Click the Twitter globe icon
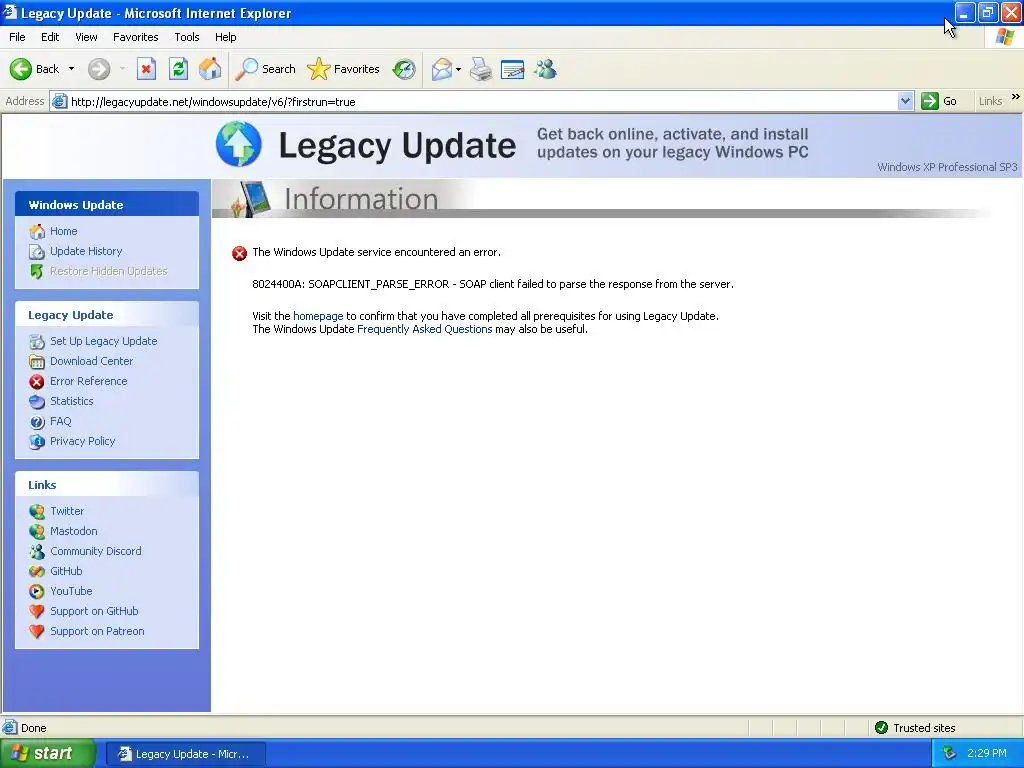Viewport: 1024px width, 768px height. coord(37,511)
